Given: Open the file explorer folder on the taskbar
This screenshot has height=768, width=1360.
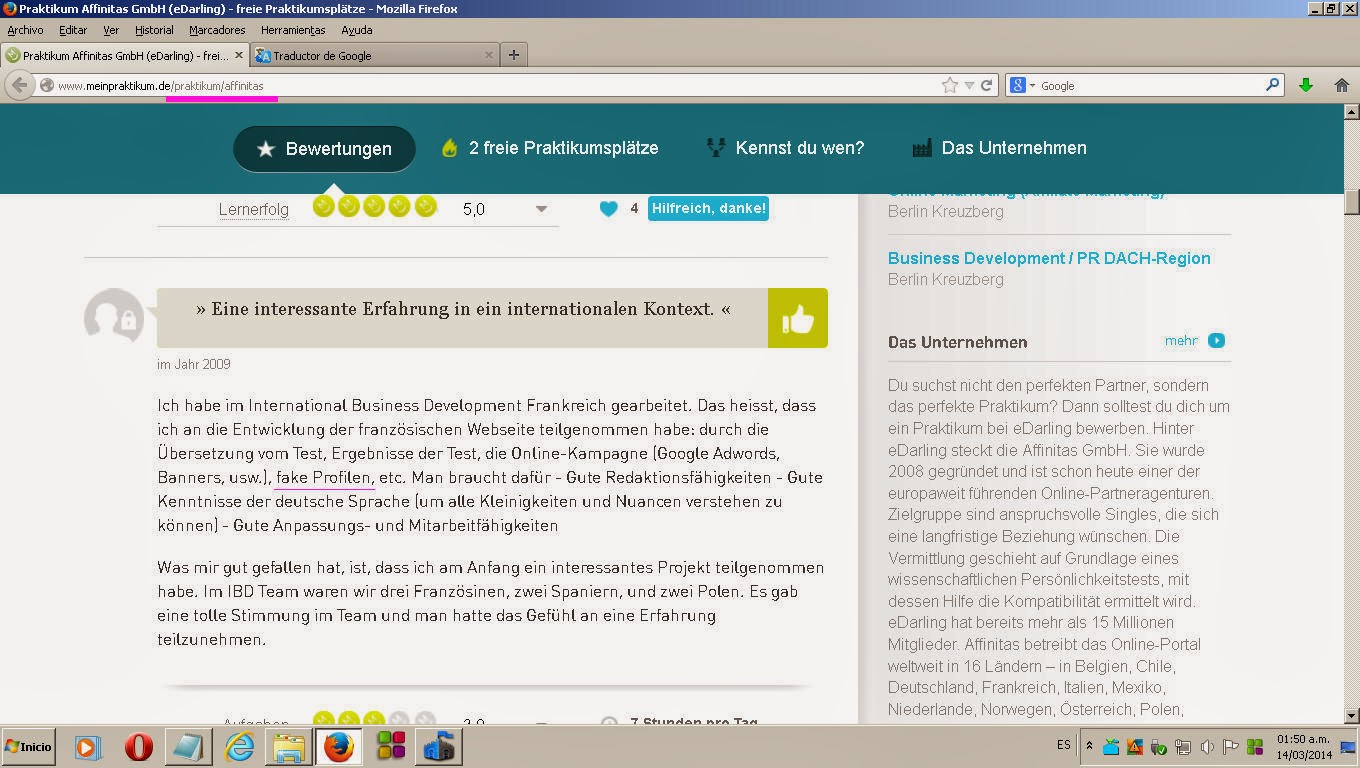Looking at the screenshot, I should (288, 747).
